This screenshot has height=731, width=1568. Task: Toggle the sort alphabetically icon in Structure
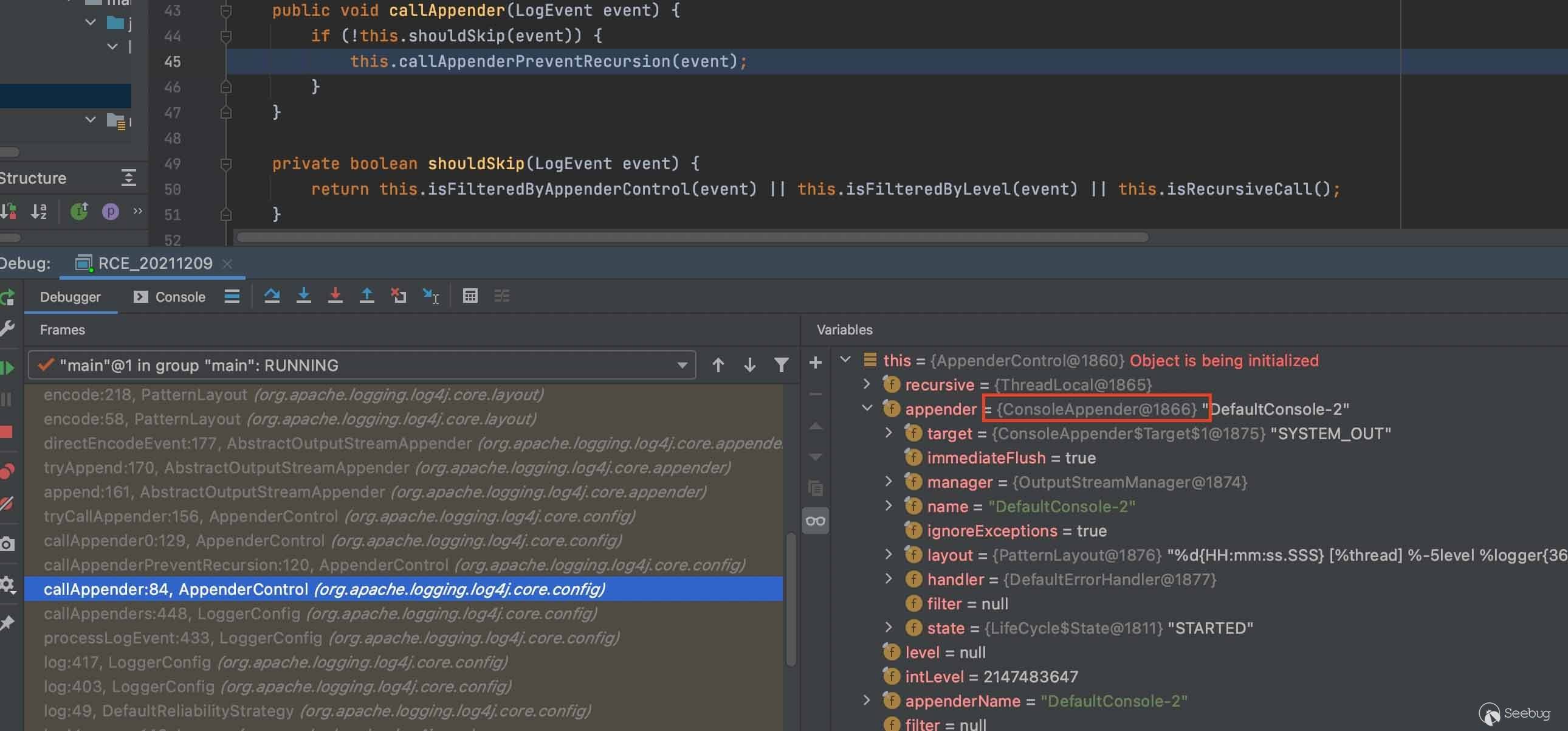[x=39, y=212]
